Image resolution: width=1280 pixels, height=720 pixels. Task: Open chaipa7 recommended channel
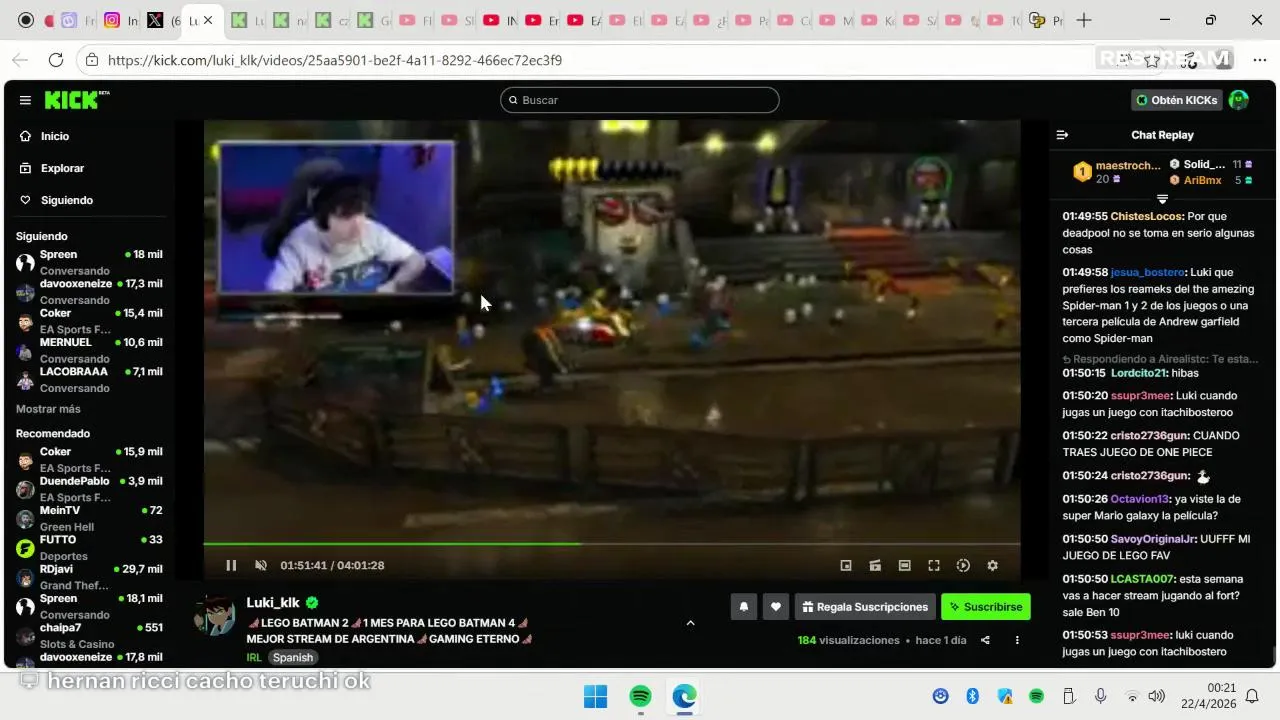click(89, 635)
